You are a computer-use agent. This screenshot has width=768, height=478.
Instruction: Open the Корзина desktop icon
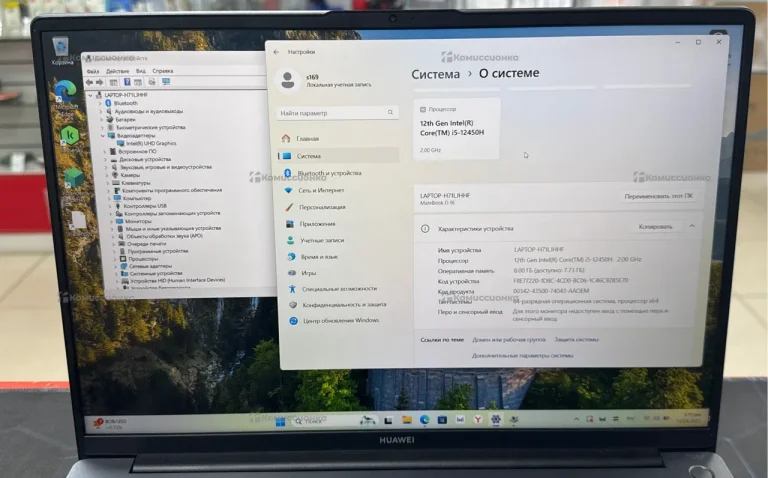[x=61, y=51]
